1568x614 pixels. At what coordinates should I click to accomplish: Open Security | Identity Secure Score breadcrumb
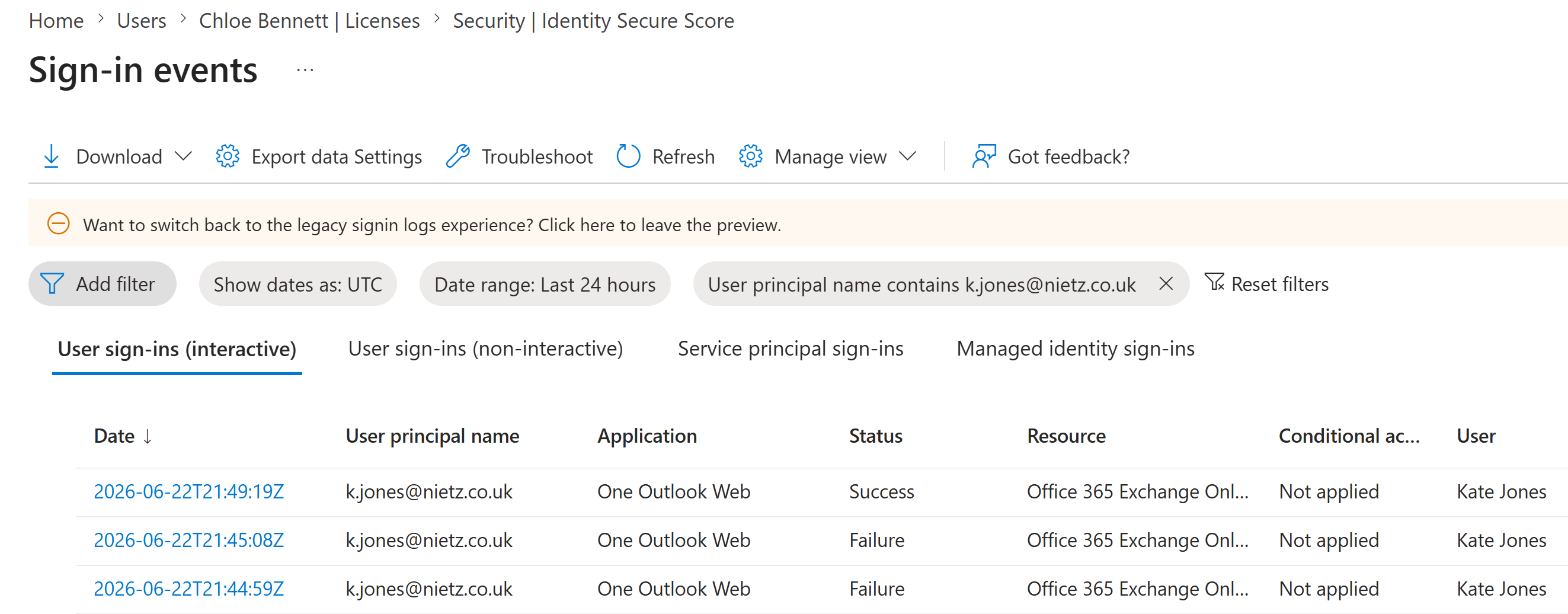(x=593, y=21)
